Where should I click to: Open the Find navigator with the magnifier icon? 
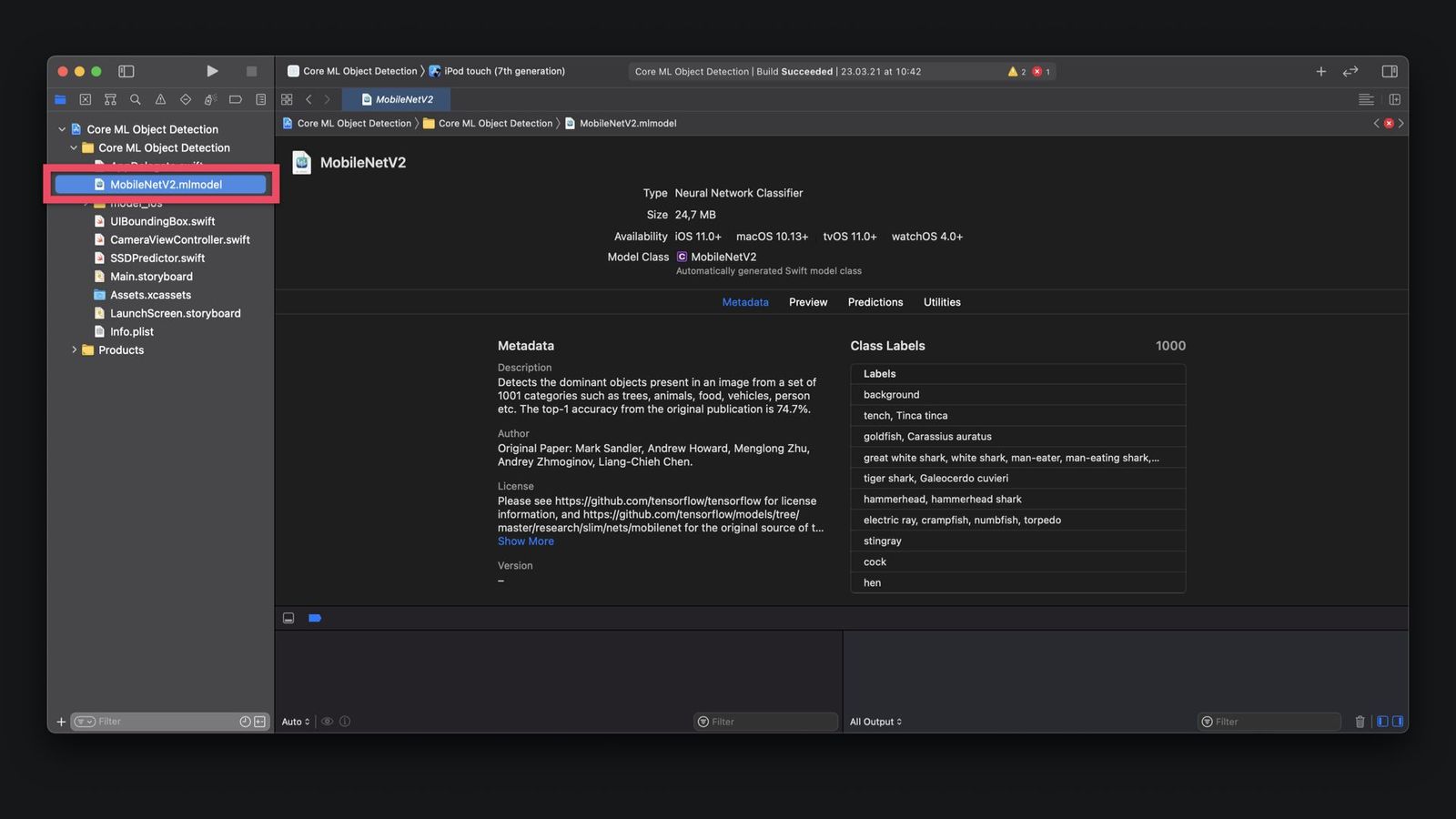136,99
